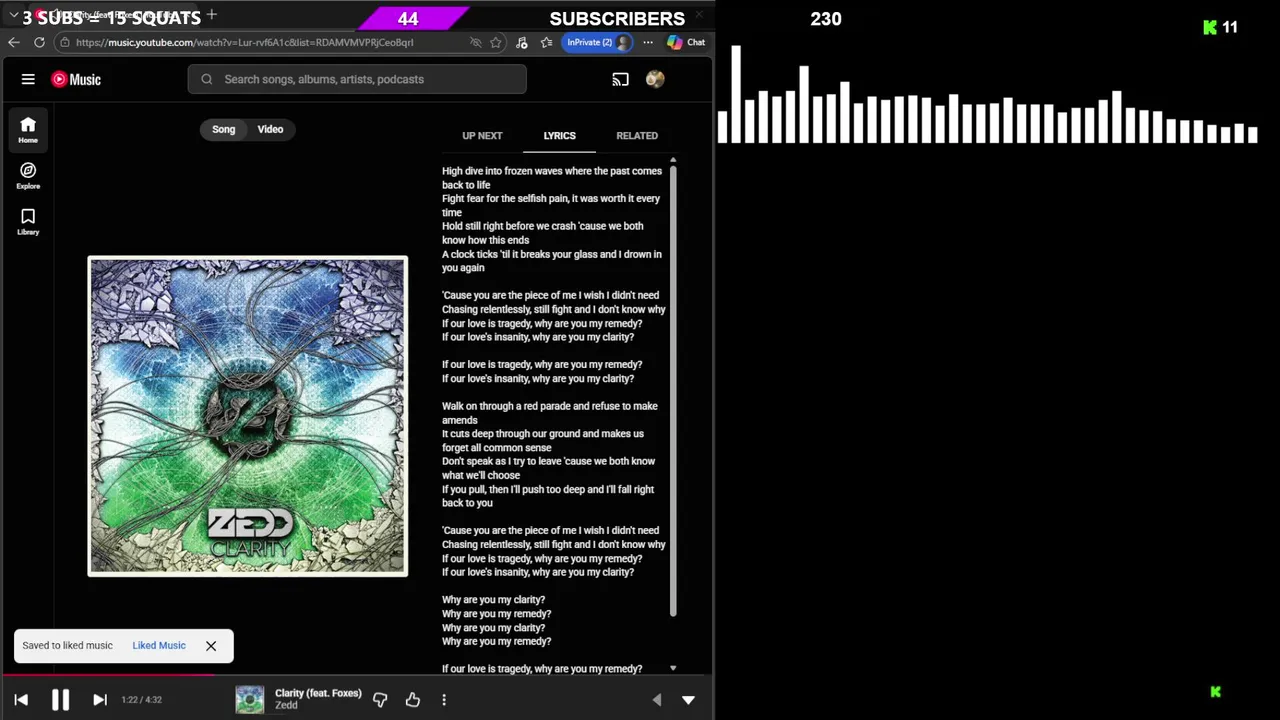Add page to favorites star icon
This screenshot has height=720, width=1280.
point(496,42)
